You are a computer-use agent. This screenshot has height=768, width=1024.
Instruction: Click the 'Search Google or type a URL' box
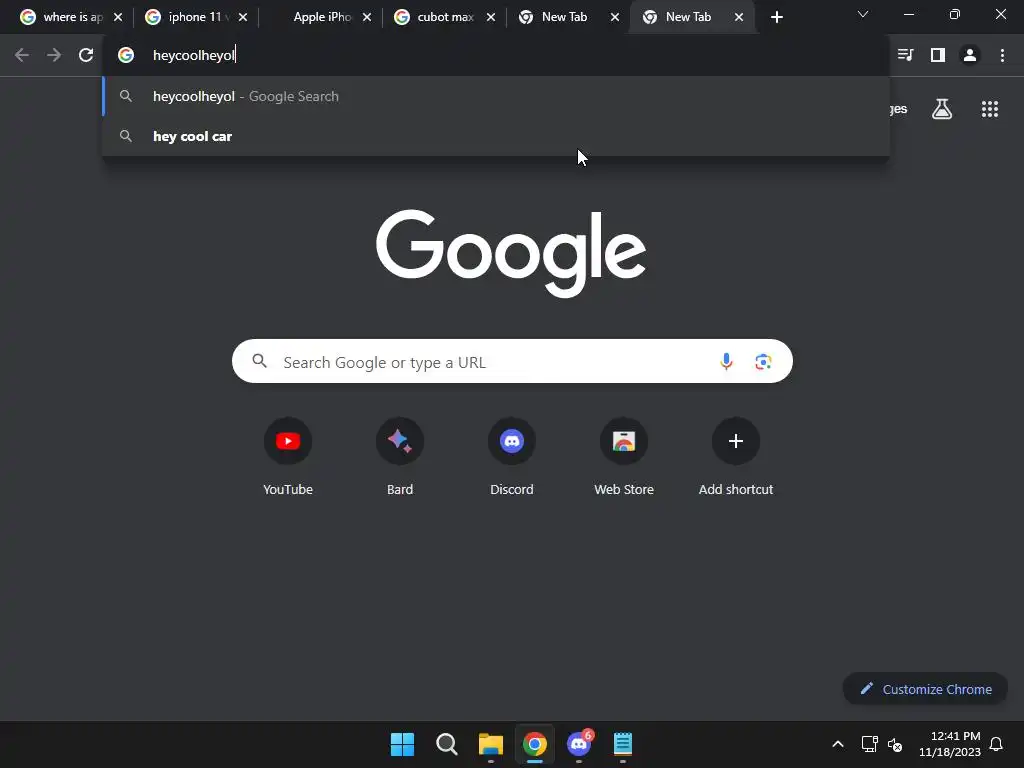coord(512,361)
